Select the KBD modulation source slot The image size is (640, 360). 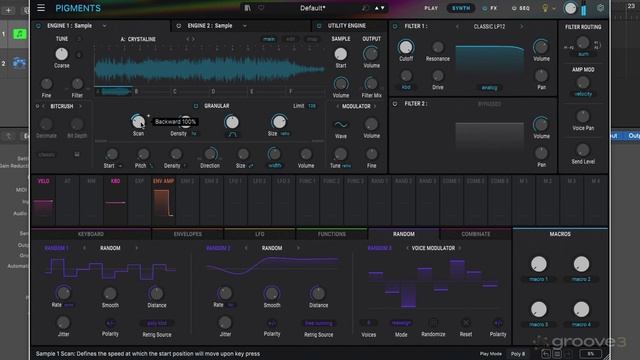click(x=116, y=200)
